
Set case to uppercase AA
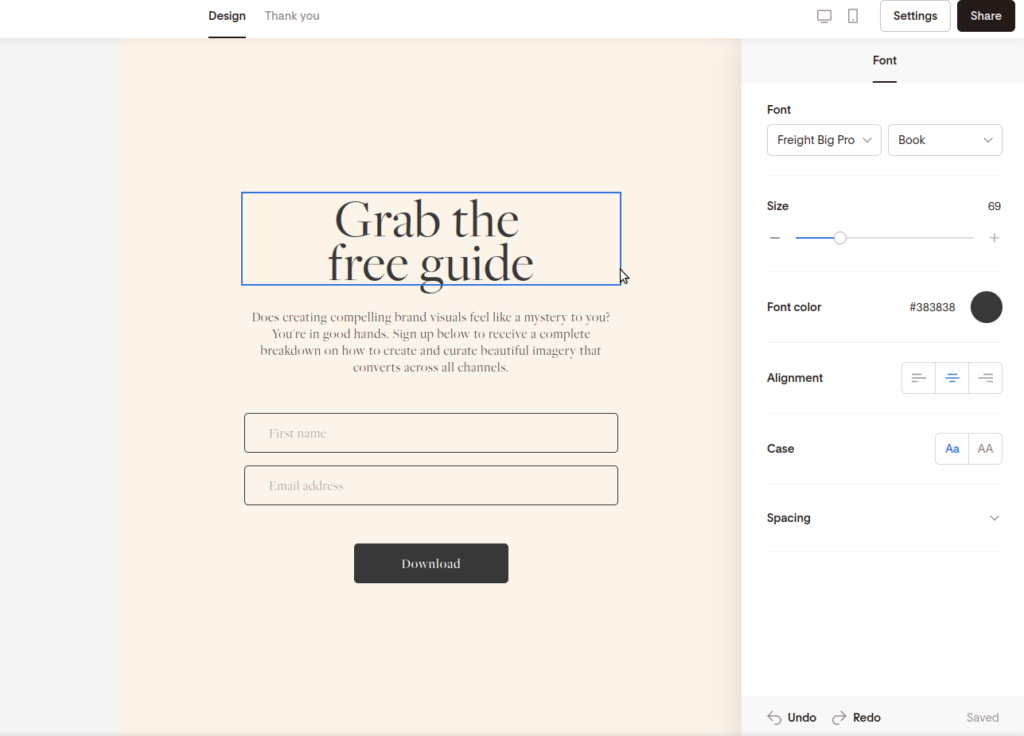(x=985, y=449)
